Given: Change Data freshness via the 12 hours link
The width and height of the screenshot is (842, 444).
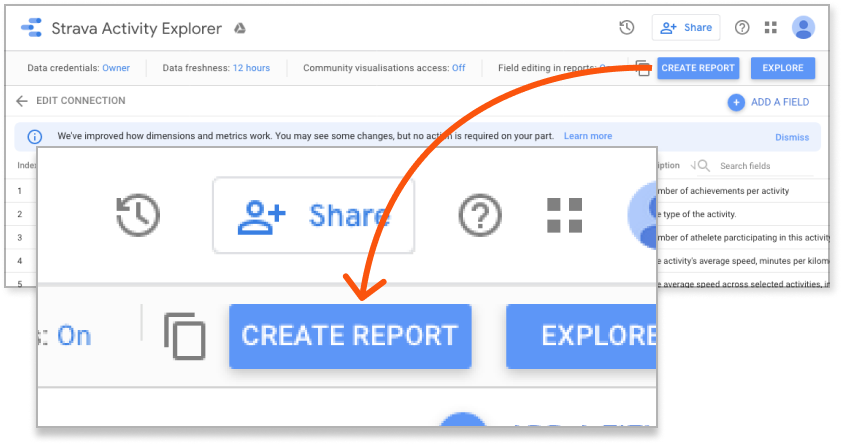Looking at the screenshot, I should tap(251, 68).
